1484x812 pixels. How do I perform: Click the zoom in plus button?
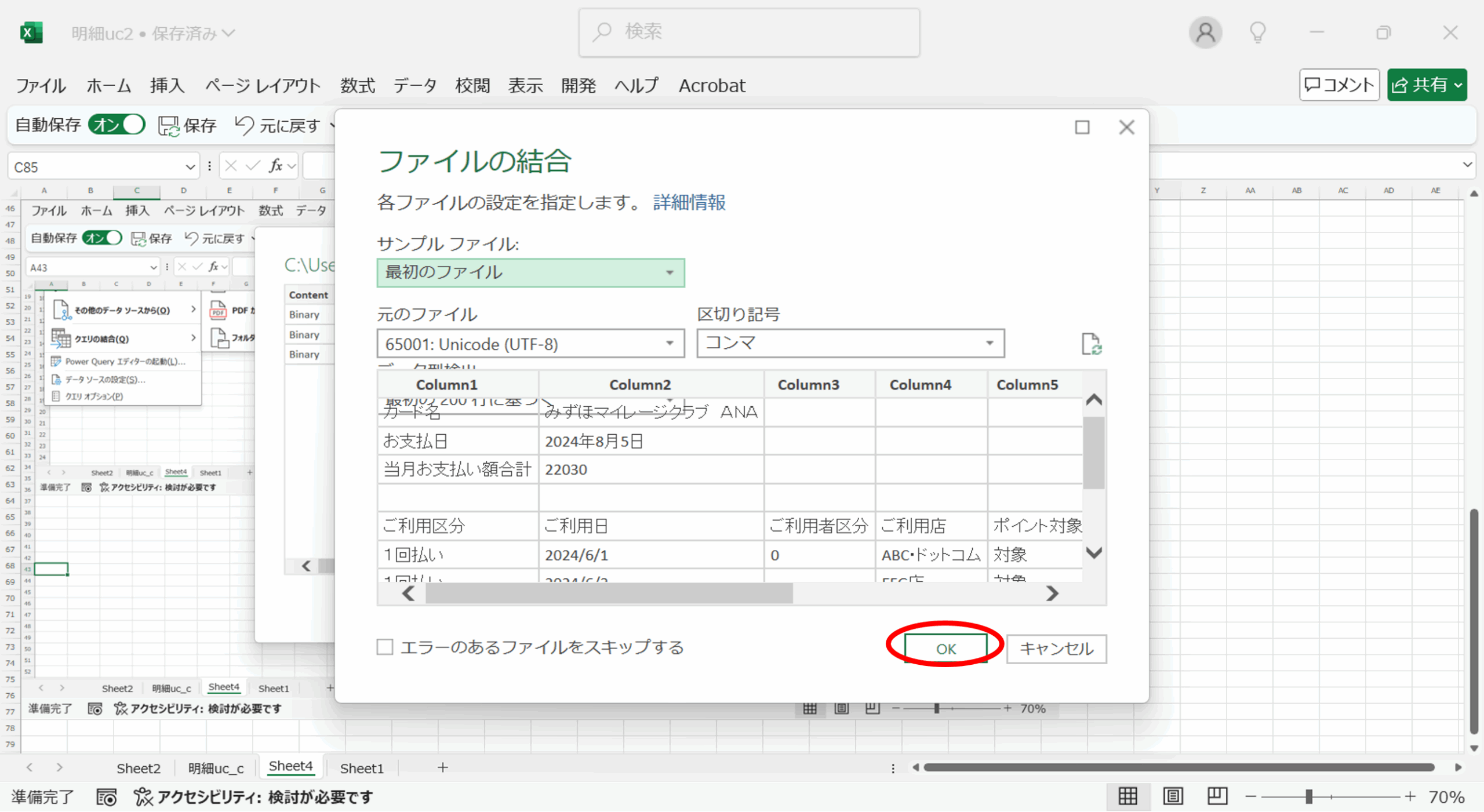coord(1410,797)
